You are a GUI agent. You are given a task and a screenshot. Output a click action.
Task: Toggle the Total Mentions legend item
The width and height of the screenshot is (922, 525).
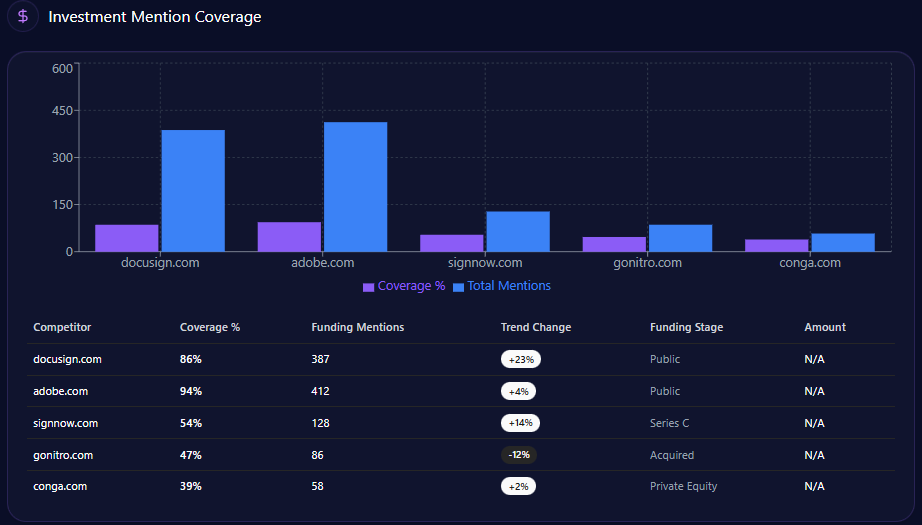(510, 286)
